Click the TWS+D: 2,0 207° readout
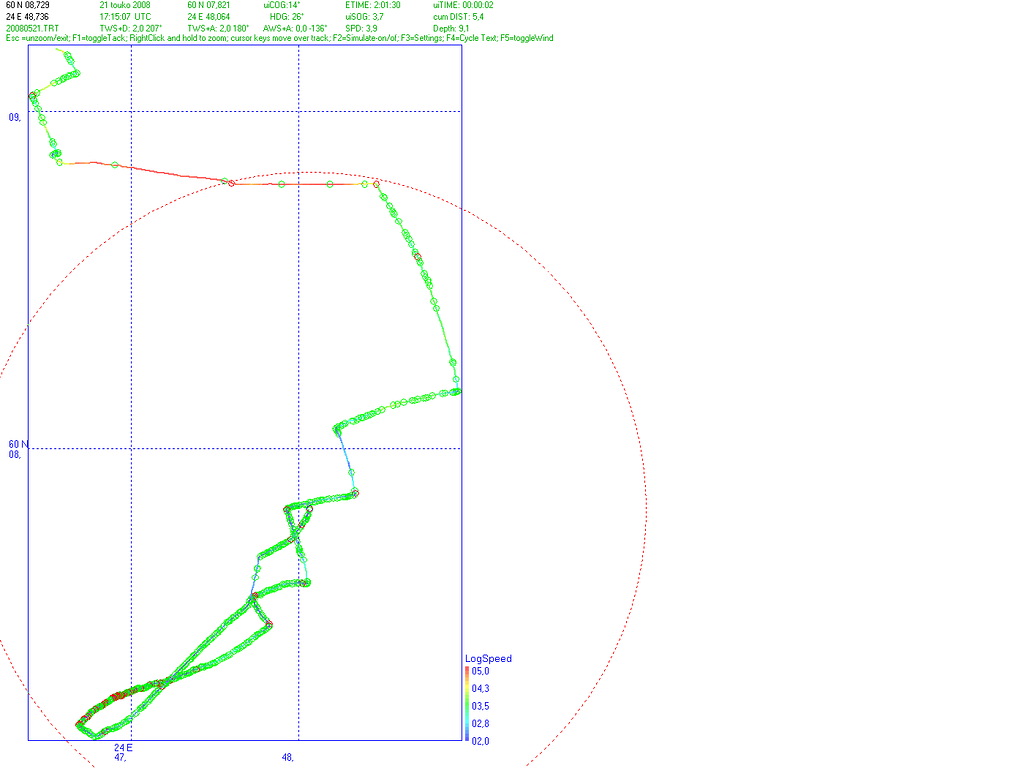Viewport: 1024px width, 768px height. tap(131, 29)
